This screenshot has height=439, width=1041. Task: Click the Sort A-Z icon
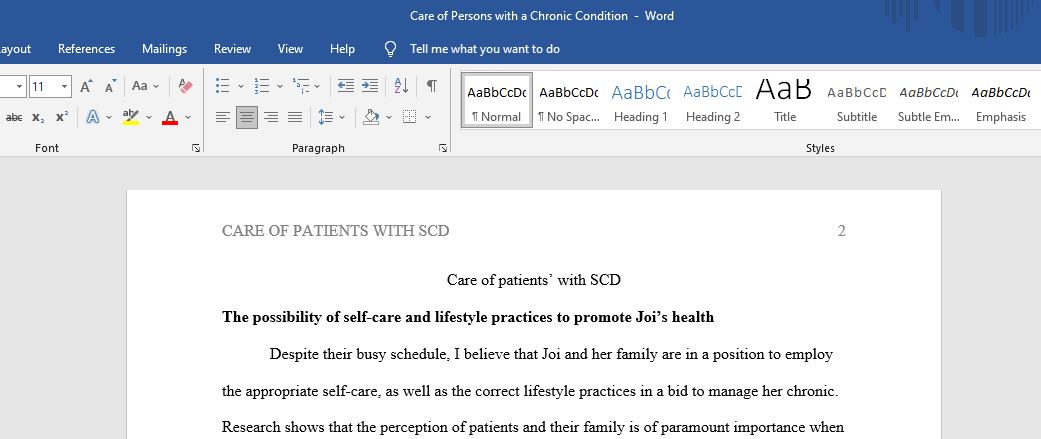(x=402, y=86)
